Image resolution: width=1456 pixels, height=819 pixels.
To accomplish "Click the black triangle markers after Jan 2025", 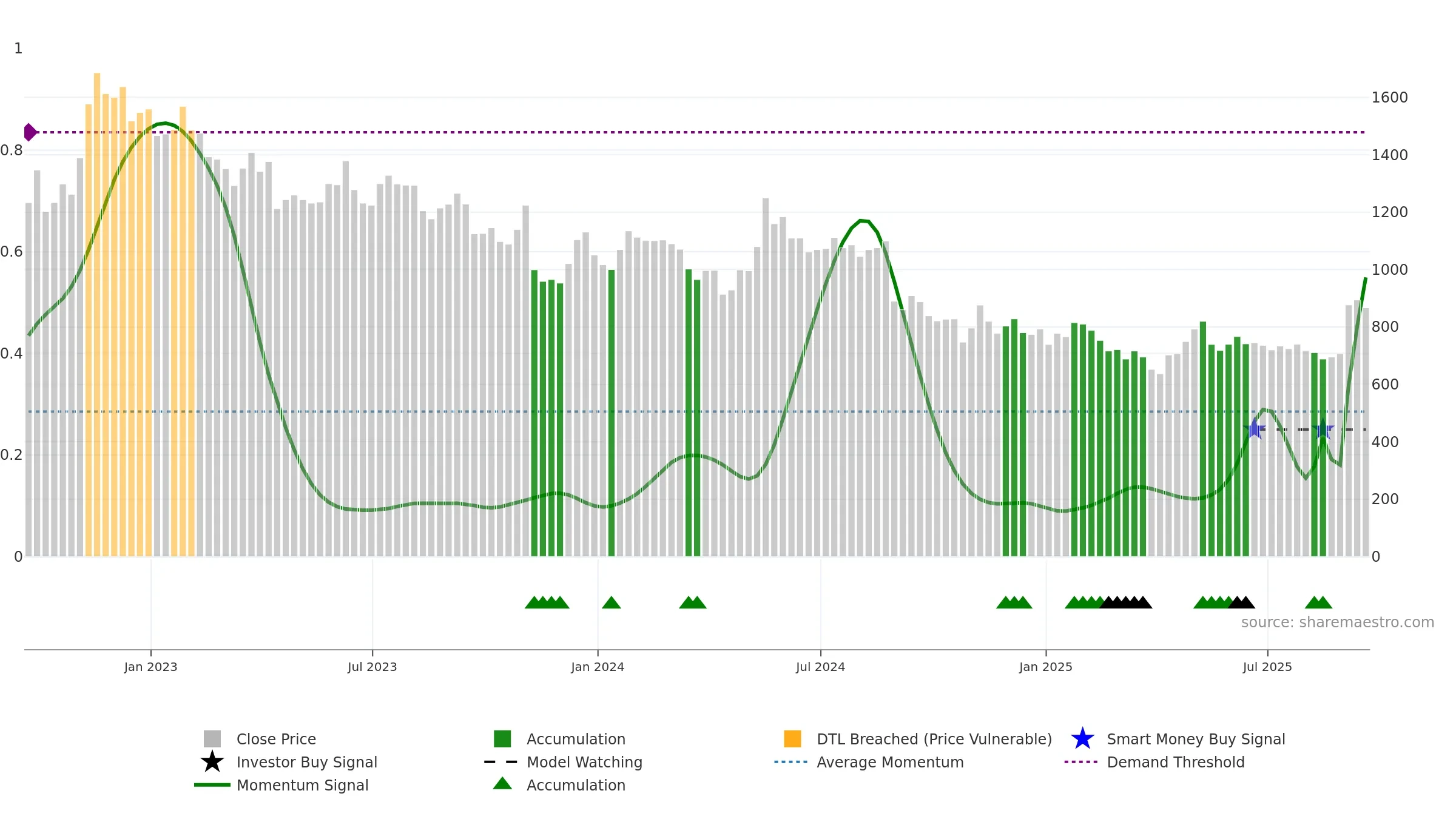I will click(x=1126, y=602).
